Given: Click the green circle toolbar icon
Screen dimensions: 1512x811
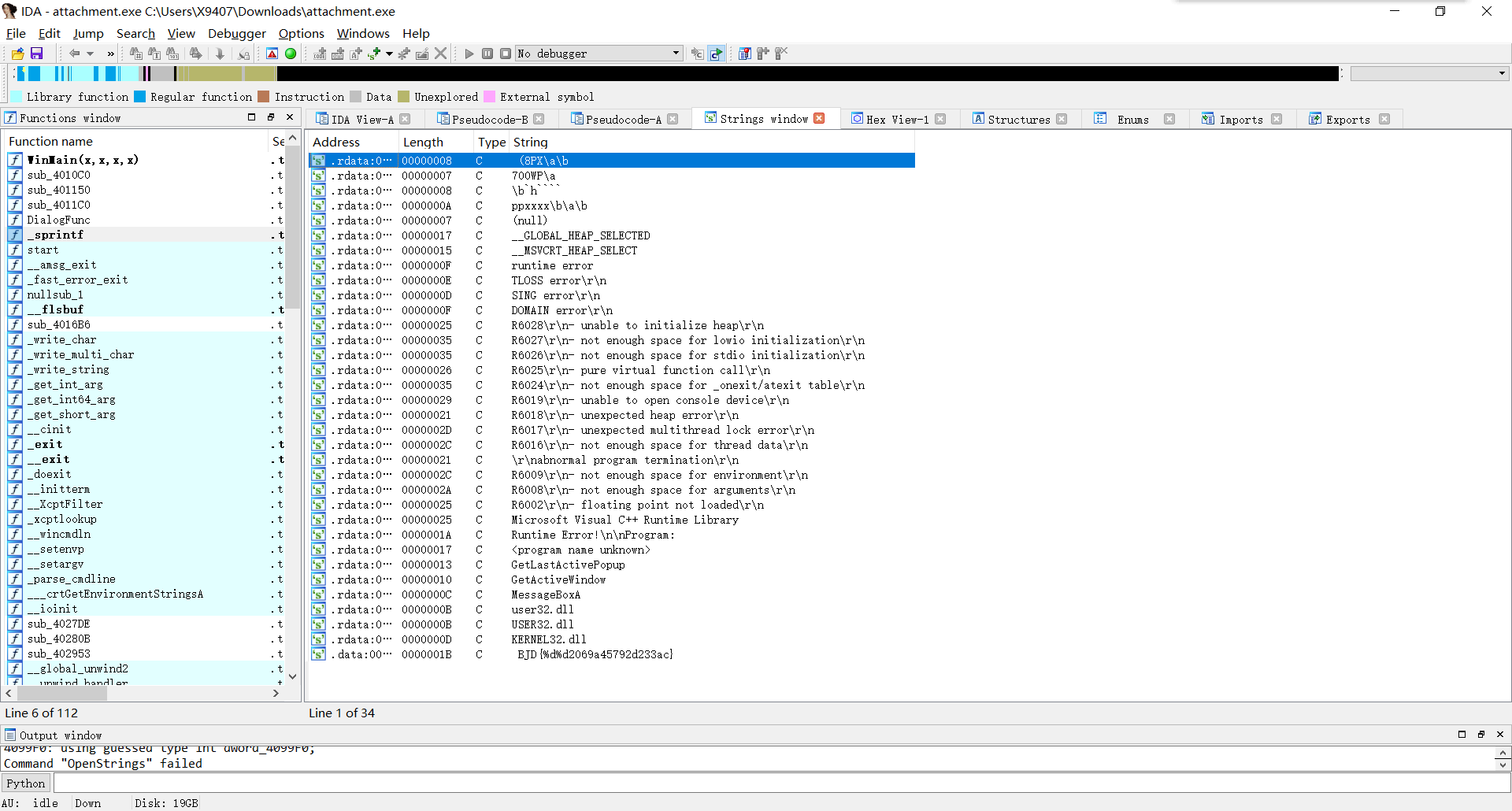Looking at the screenshot, I should point(291,54).
